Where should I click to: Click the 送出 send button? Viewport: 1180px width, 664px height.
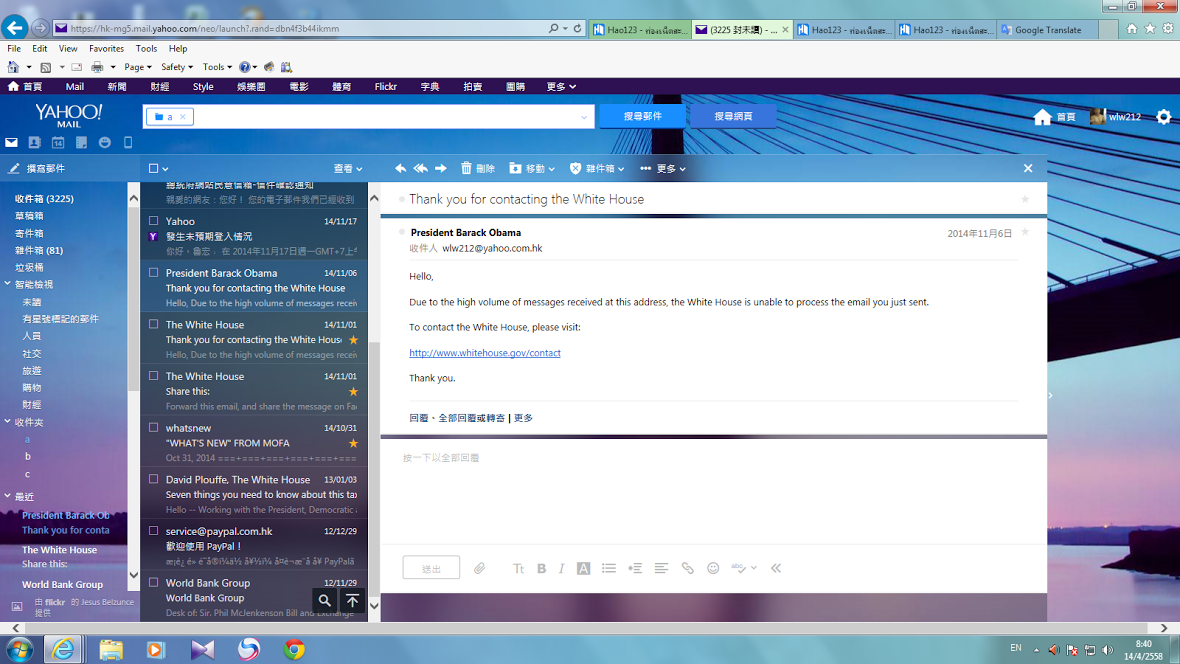point(431,568)
